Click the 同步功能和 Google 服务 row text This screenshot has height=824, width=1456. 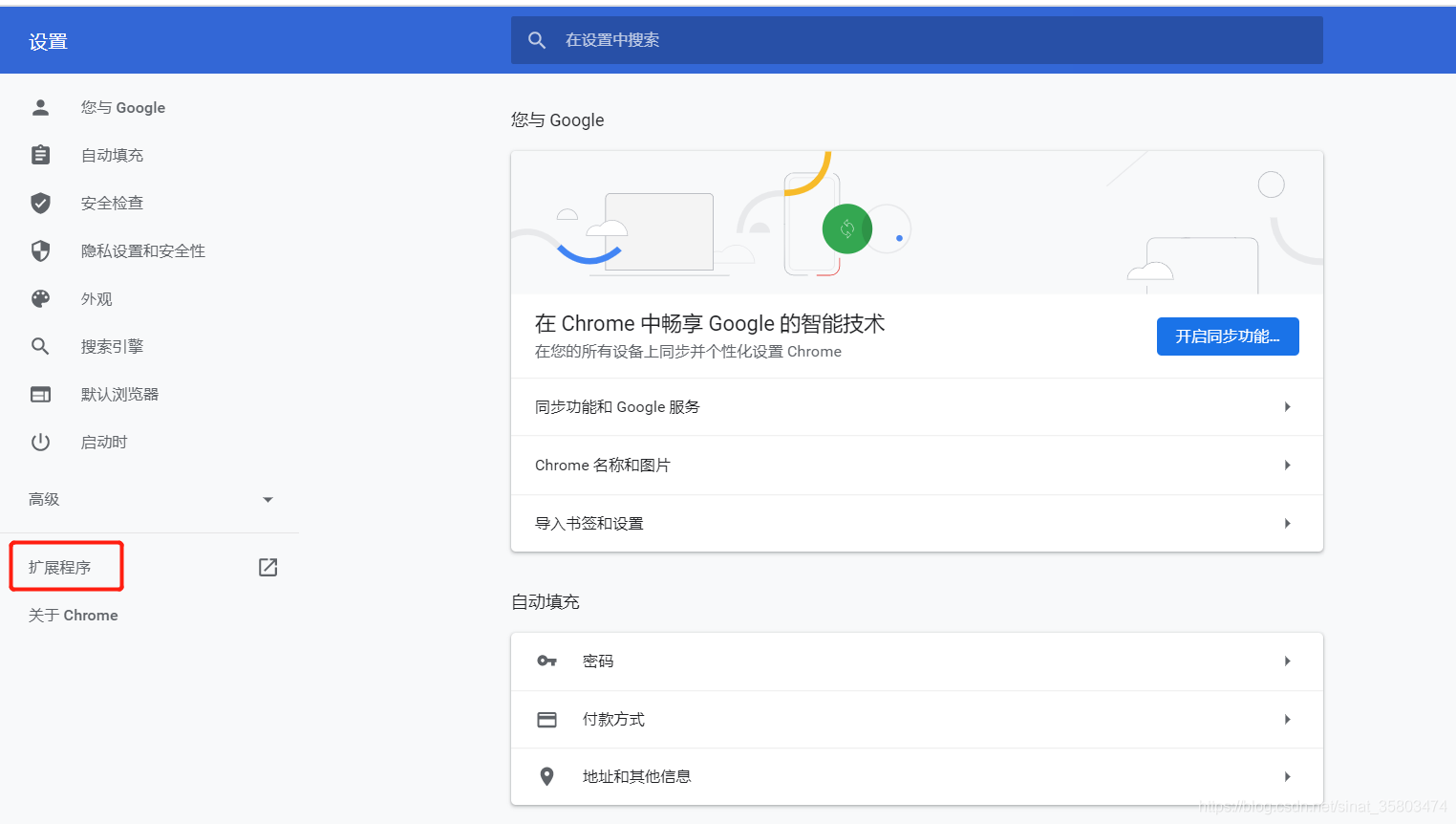[x=617, y=407]
